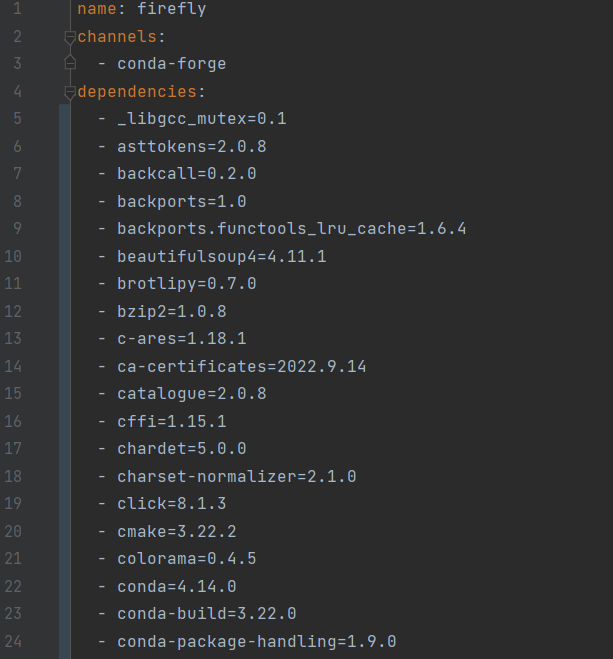This screenshot has height=659, width=613.
Task: Collapse the channels block fold marker
Action: 70,37
